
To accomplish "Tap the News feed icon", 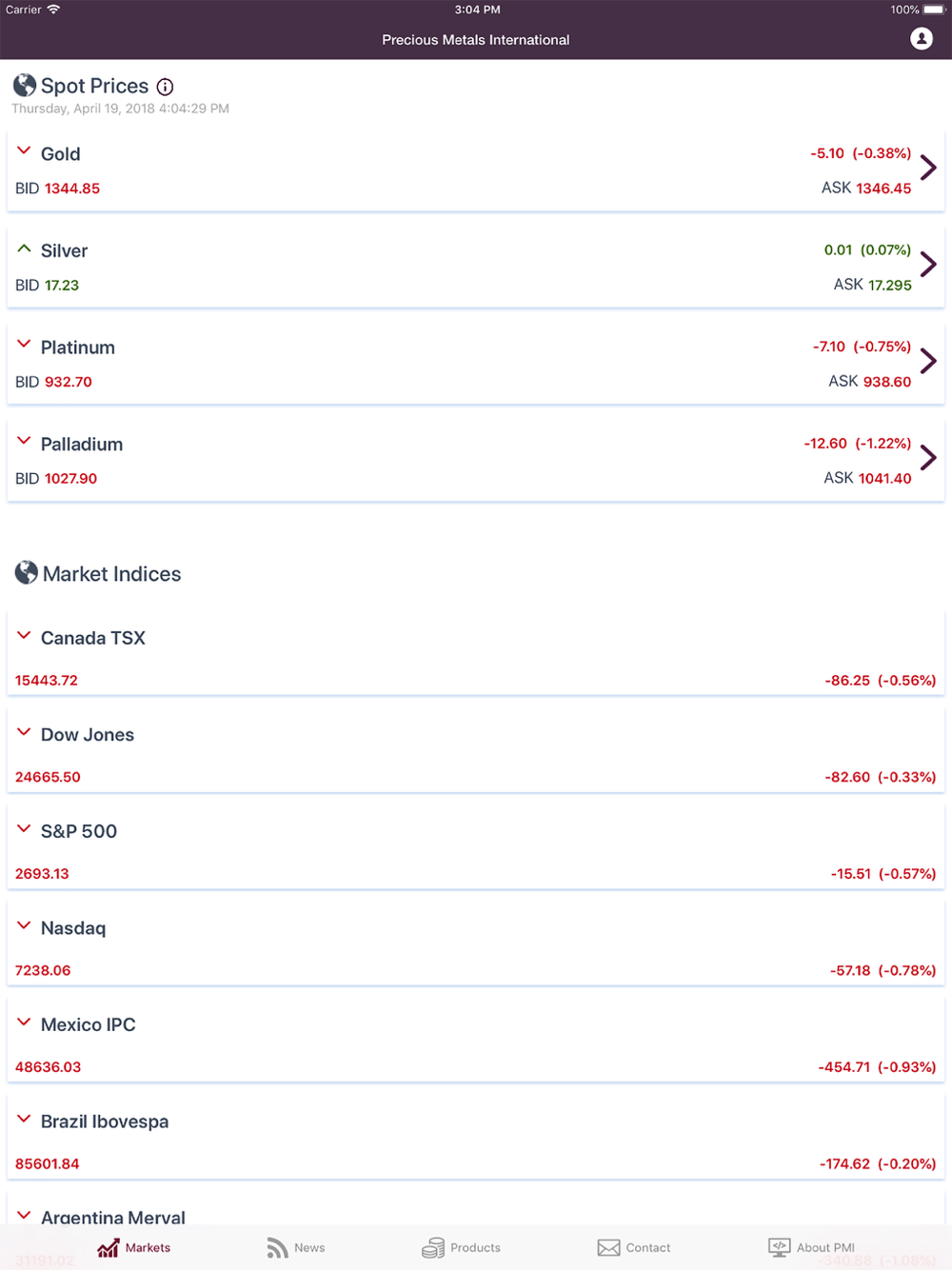I will 277,1247.
